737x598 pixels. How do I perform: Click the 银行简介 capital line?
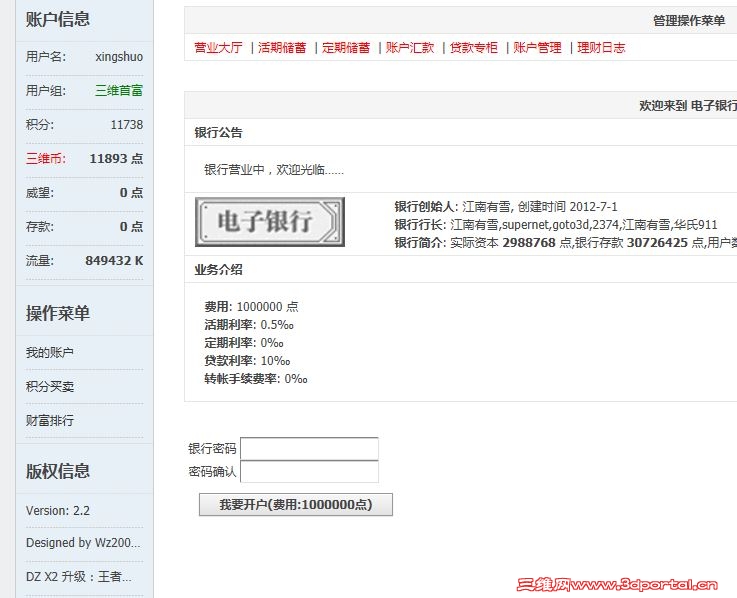pyautogui.click(x=566, y=243)
